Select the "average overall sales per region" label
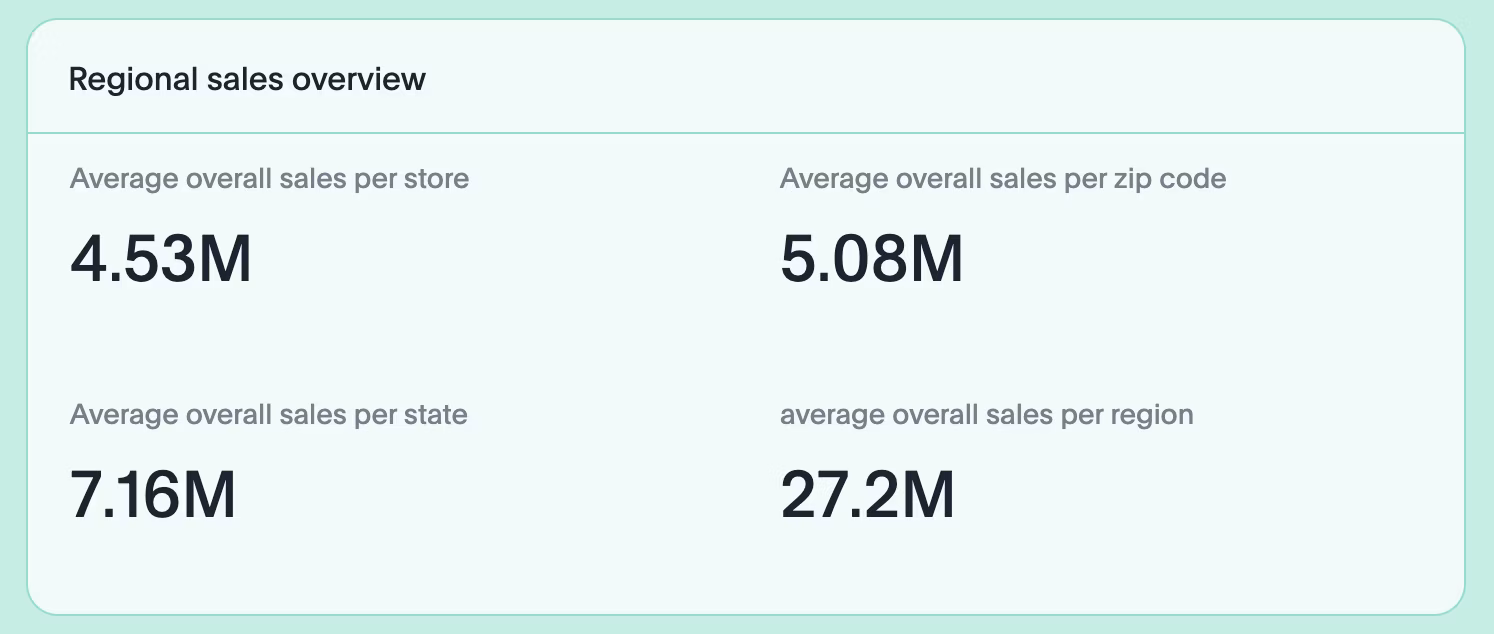 [986, 414]
